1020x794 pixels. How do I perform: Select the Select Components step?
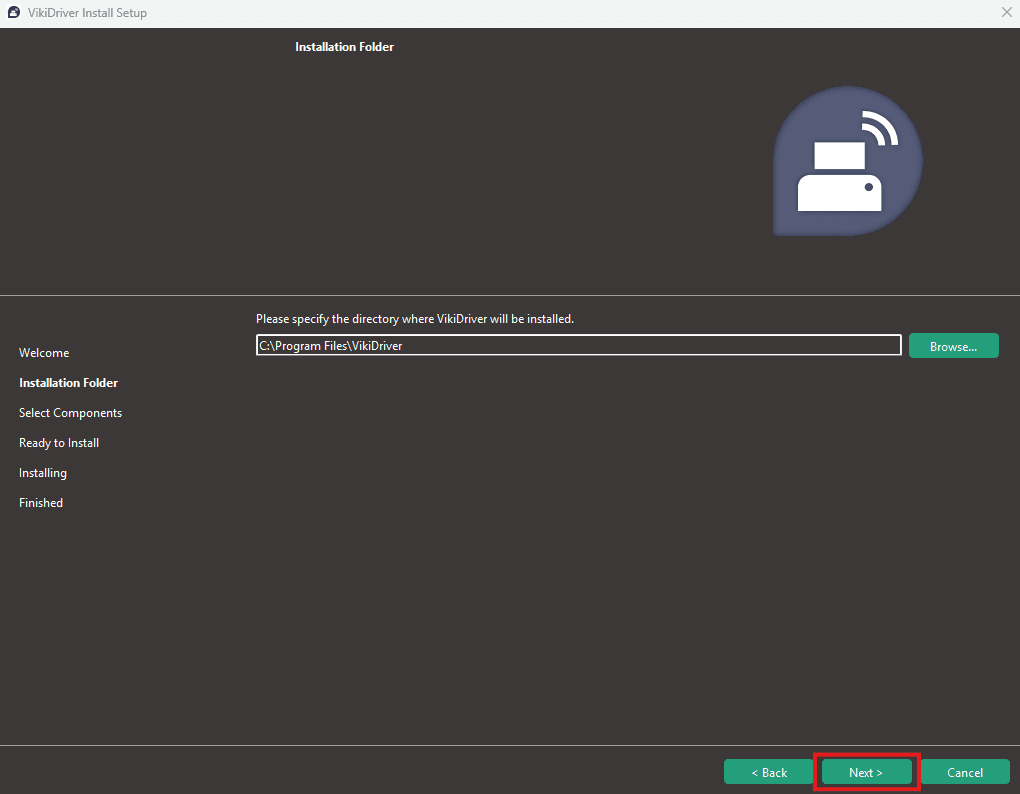tap(70, 413)
